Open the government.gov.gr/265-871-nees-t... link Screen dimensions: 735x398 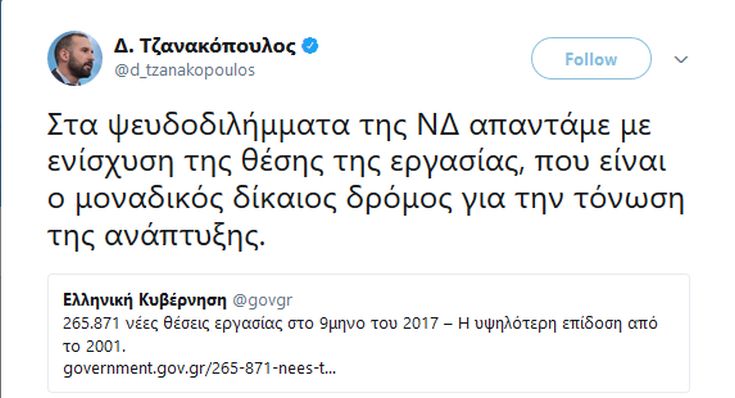pos(199,368)
